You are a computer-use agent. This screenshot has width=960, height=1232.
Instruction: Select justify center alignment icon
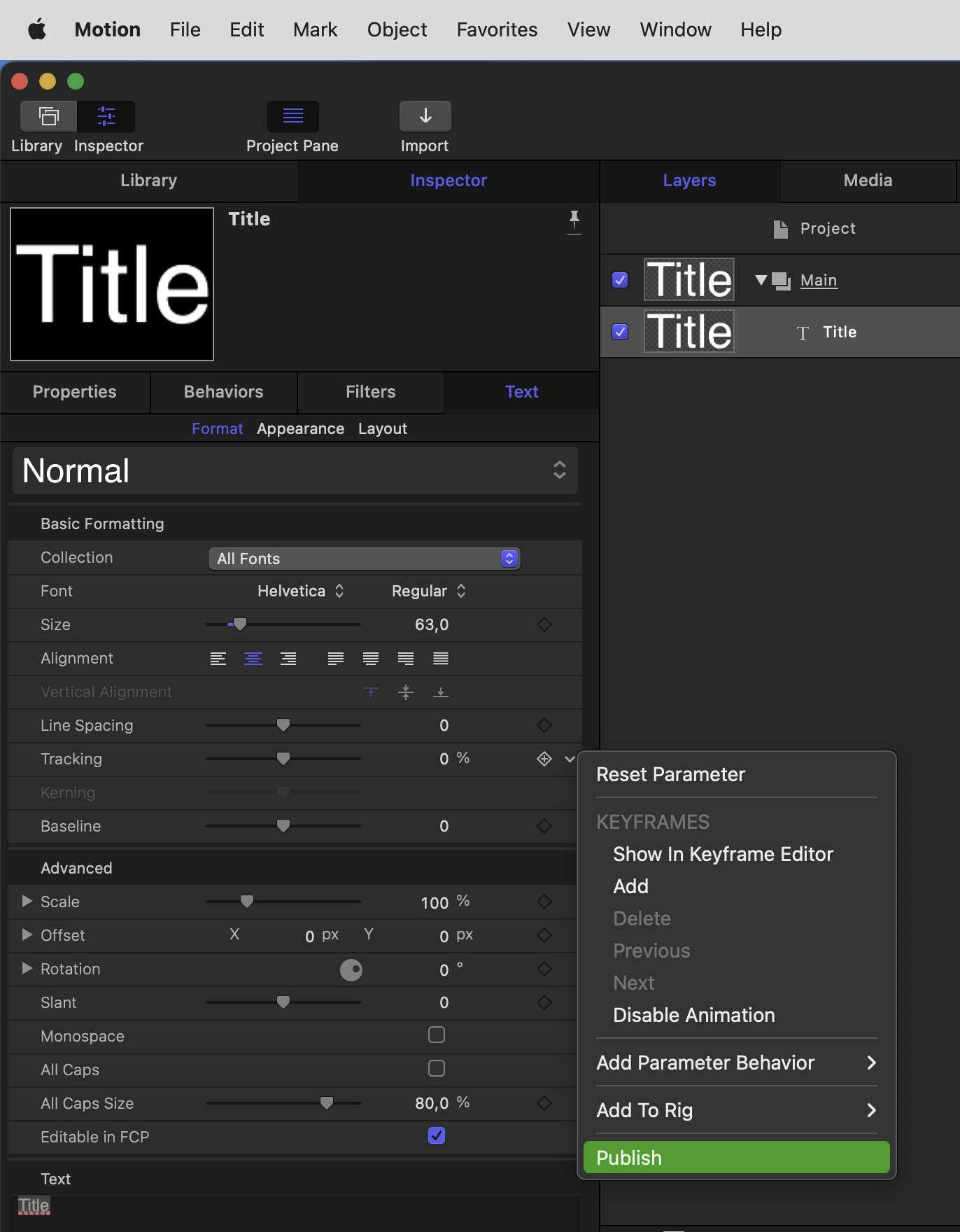pyautogui.click(x=371, y=659)
